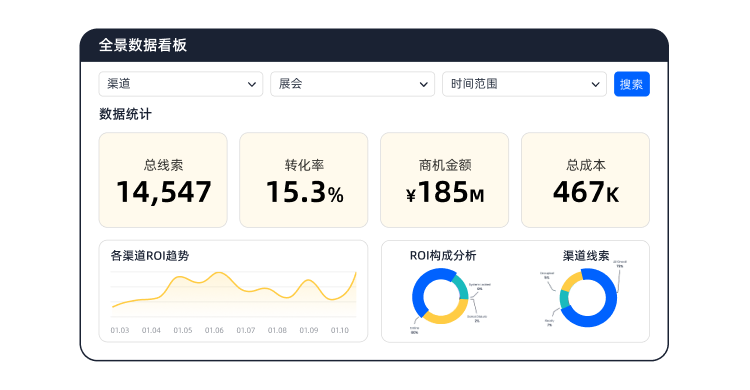The image size is (750, 390).
Task: Click the 01.07 axis label
Action: [x=246, y=330]
